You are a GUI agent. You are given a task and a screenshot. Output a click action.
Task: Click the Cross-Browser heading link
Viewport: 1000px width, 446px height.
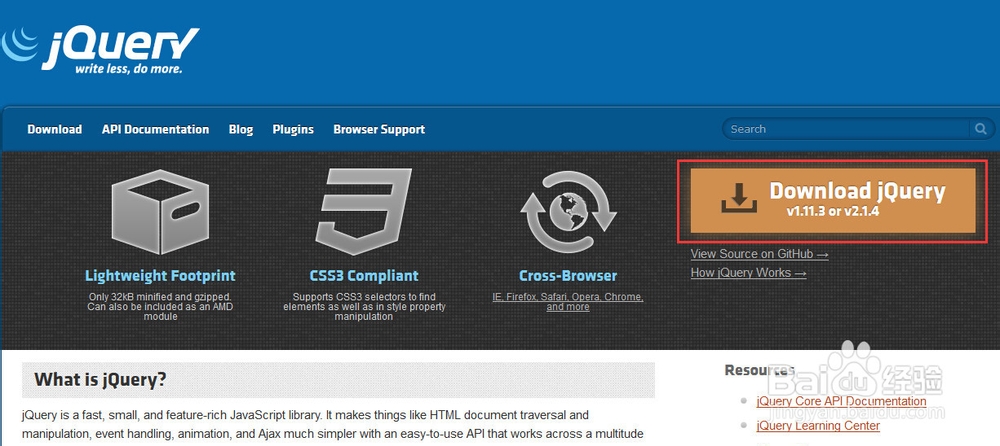[568, 276]
